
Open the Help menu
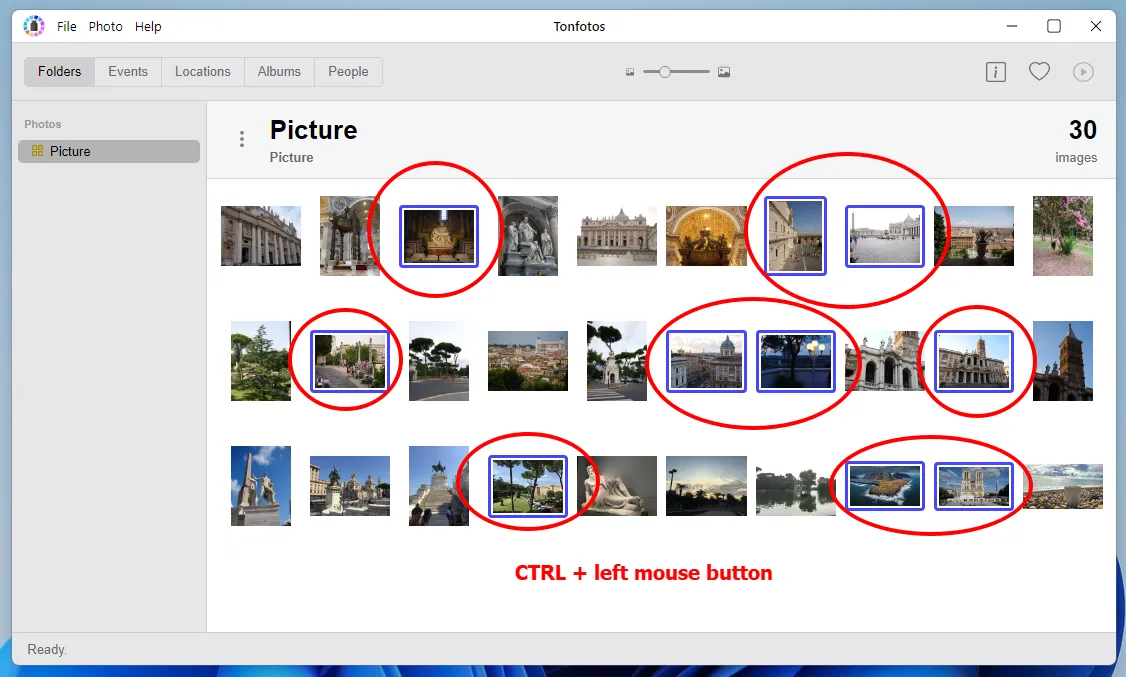click(148, 26)
